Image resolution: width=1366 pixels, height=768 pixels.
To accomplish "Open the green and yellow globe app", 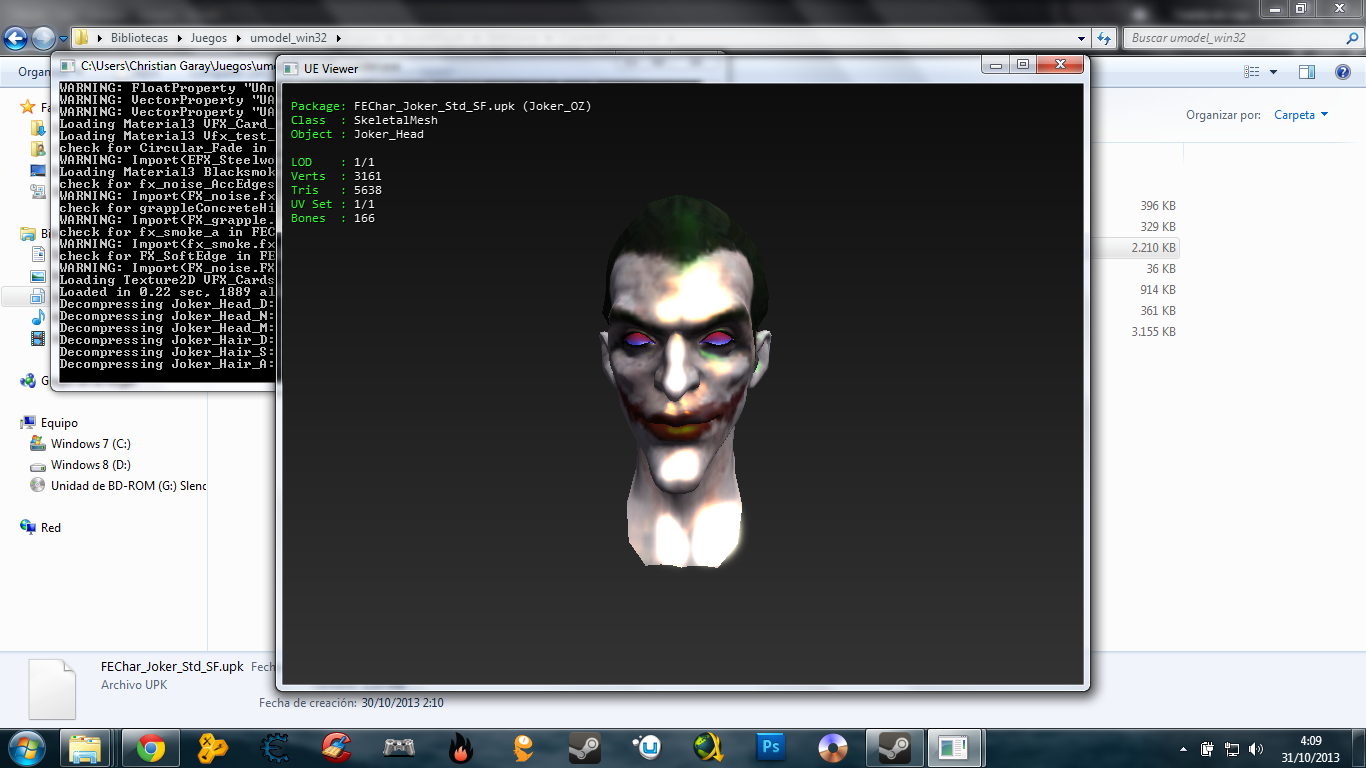I will coord(709,748).
